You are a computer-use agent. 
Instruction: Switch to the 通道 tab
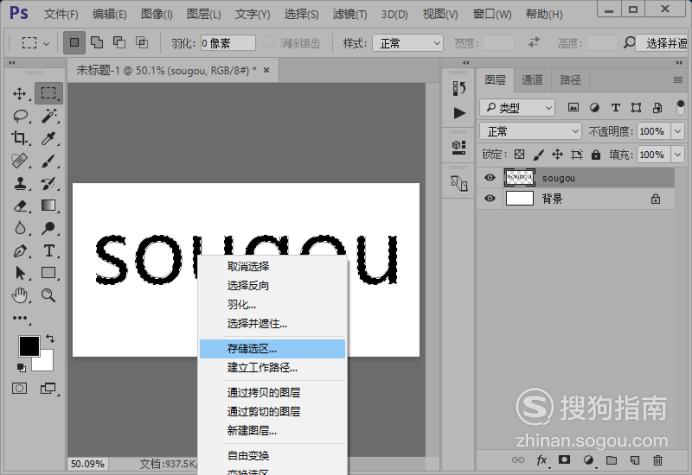532,80
